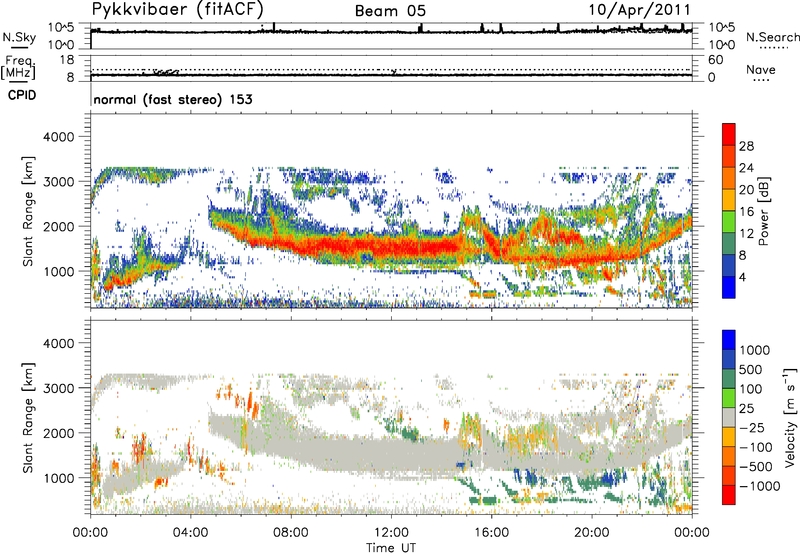Click the -25 tick on velocity colorbar
The image size is (800, 554).
pyautogui.click(x=751, y=427)
